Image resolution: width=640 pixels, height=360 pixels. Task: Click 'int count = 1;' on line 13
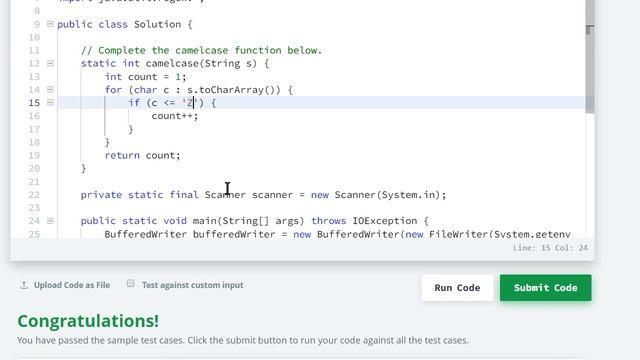145,77
